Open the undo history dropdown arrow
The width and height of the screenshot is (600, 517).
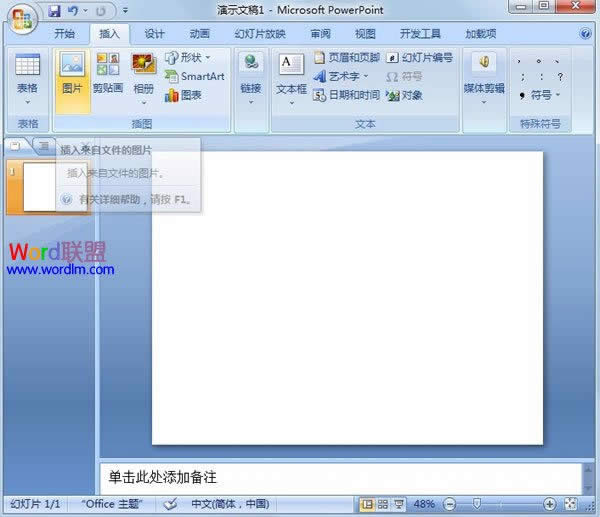(x=85, y=11)
